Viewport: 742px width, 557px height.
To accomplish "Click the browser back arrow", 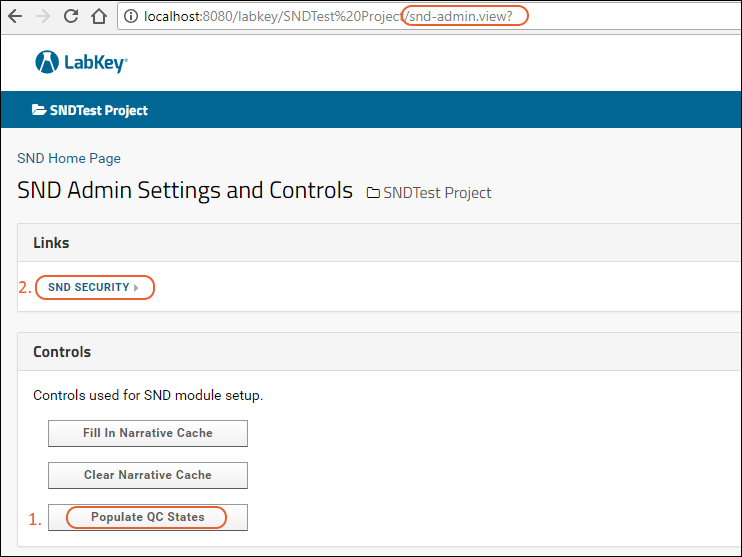I will click(x=15, y=17).
